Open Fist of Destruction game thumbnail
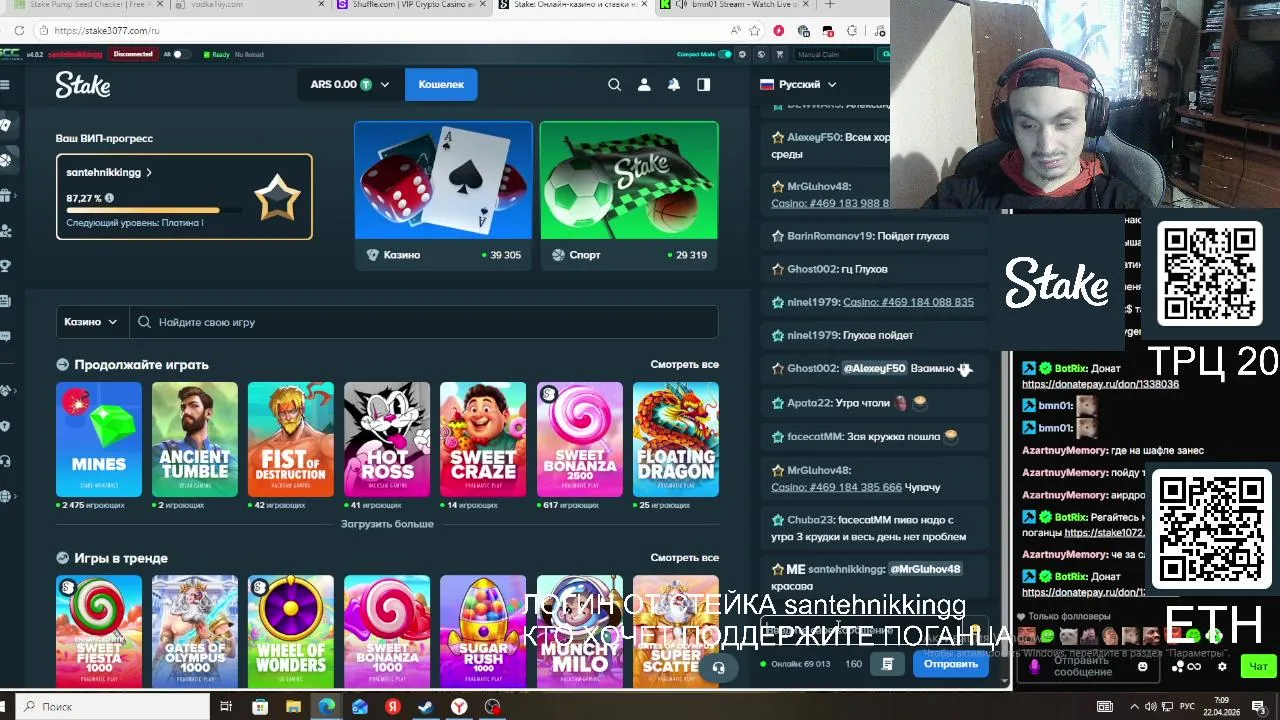The image size is (1280, 720). tap(291, 439)
